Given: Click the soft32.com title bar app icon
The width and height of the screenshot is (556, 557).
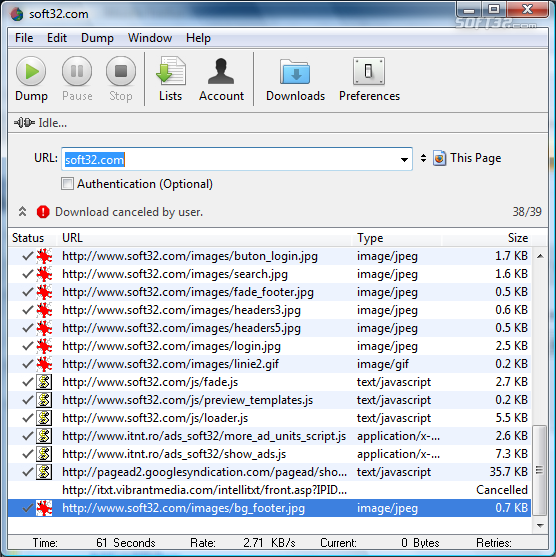Looking at the screenshot, I should [17, 14].
